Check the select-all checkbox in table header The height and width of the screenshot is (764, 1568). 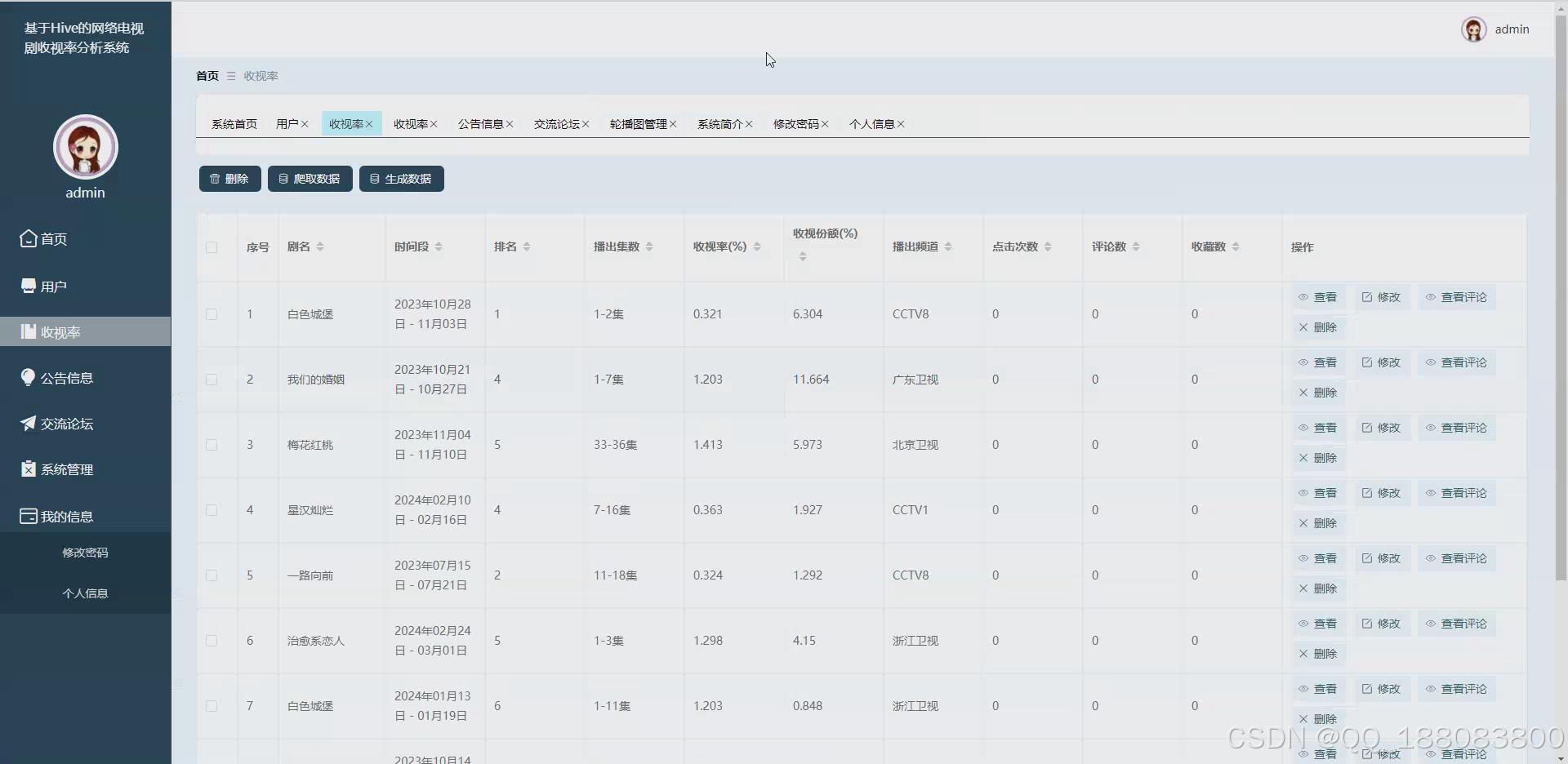point(212,248)
